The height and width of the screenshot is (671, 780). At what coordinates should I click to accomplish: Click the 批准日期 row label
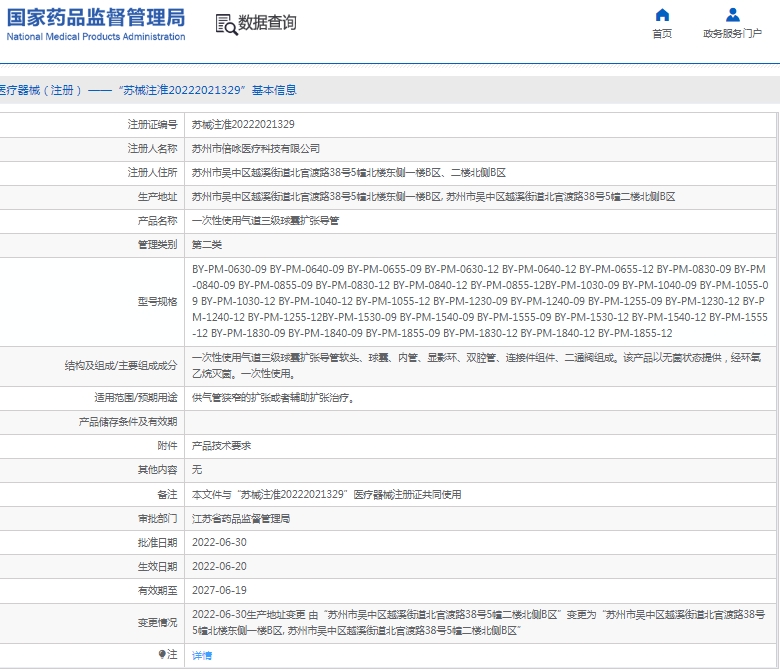click(x=157, y=542)
